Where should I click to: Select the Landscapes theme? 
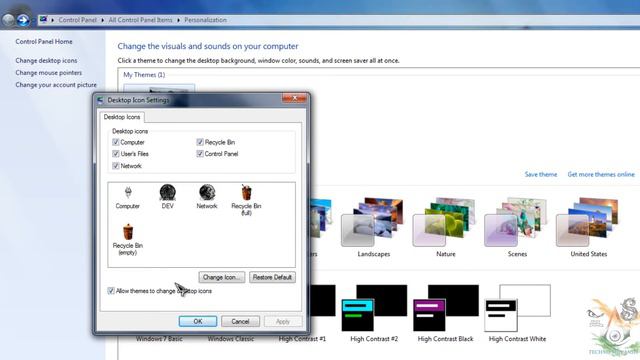[x=373, y=227]
